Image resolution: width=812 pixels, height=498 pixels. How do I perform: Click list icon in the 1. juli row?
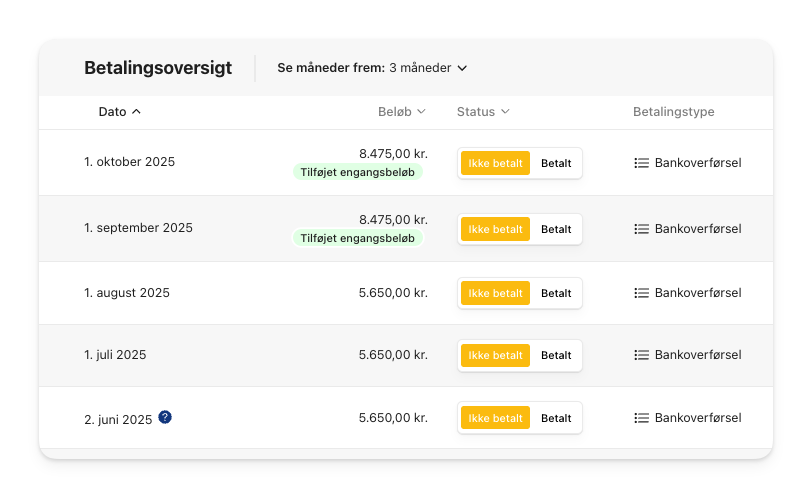(x=642, y=355)
